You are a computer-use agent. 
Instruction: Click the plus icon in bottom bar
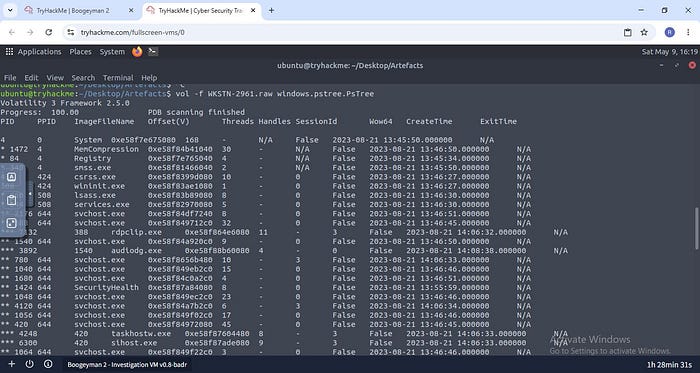[x=12, y=364]
